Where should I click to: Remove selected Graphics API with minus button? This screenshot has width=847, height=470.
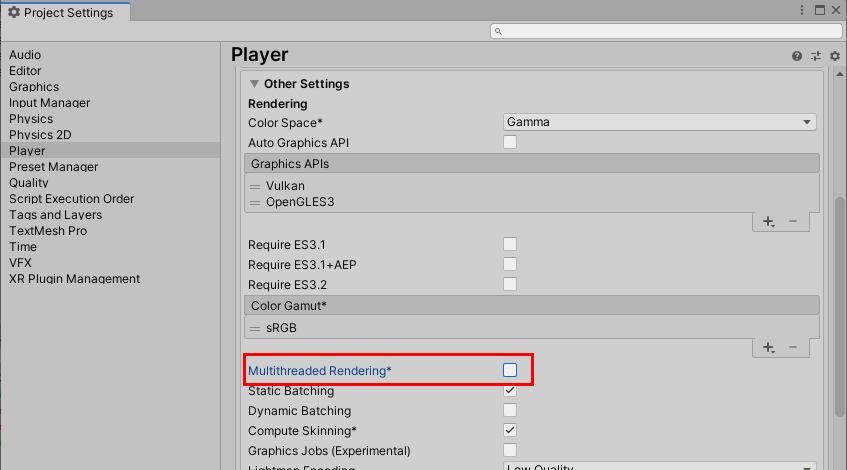point(793,221)
